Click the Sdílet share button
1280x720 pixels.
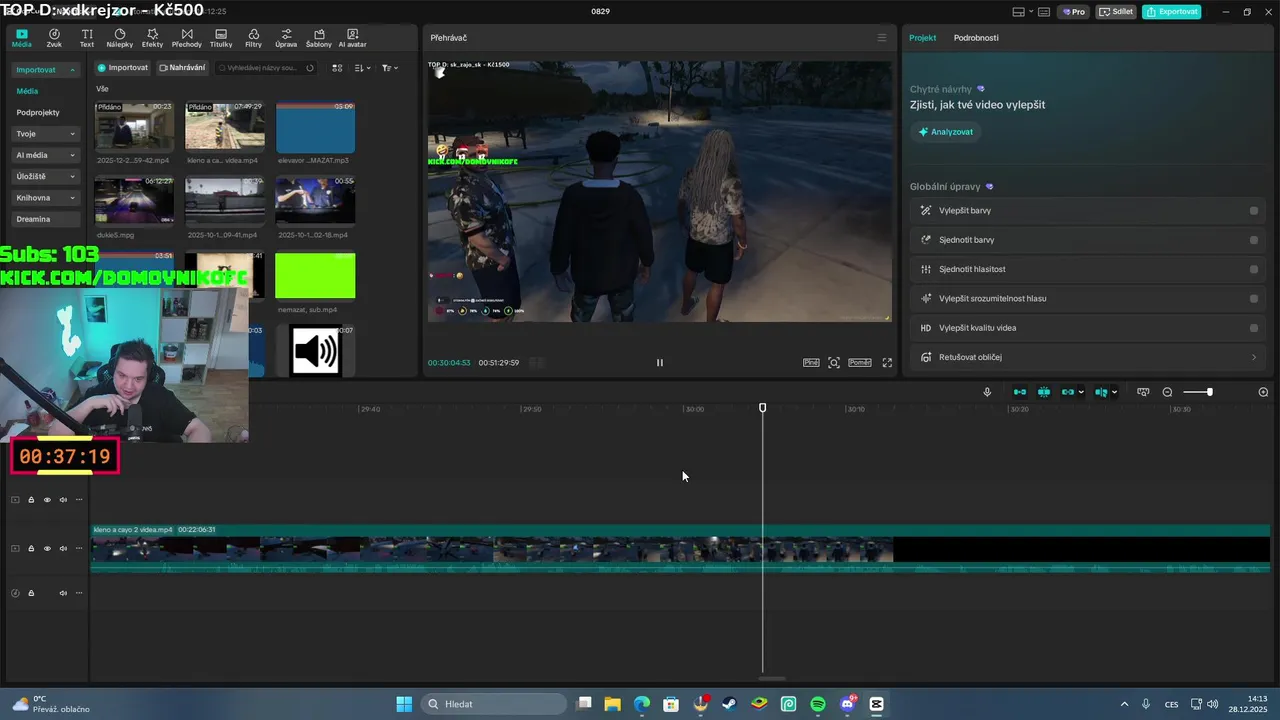[1116, 12]
